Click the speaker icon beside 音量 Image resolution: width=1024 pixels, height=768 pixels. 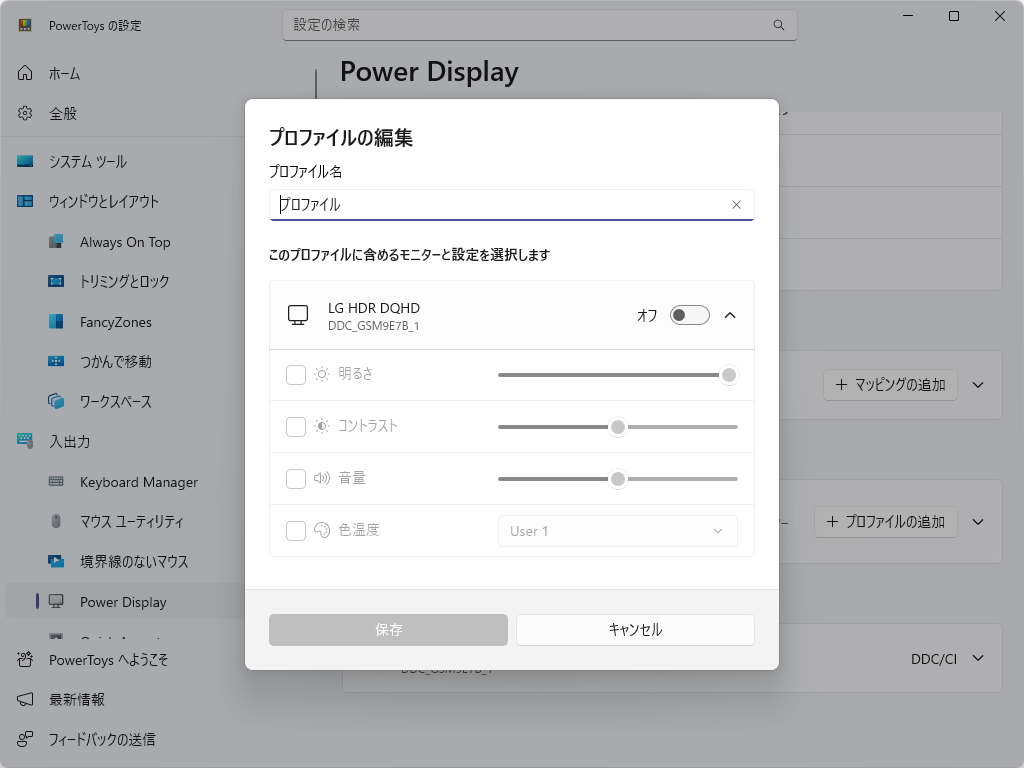322,478
